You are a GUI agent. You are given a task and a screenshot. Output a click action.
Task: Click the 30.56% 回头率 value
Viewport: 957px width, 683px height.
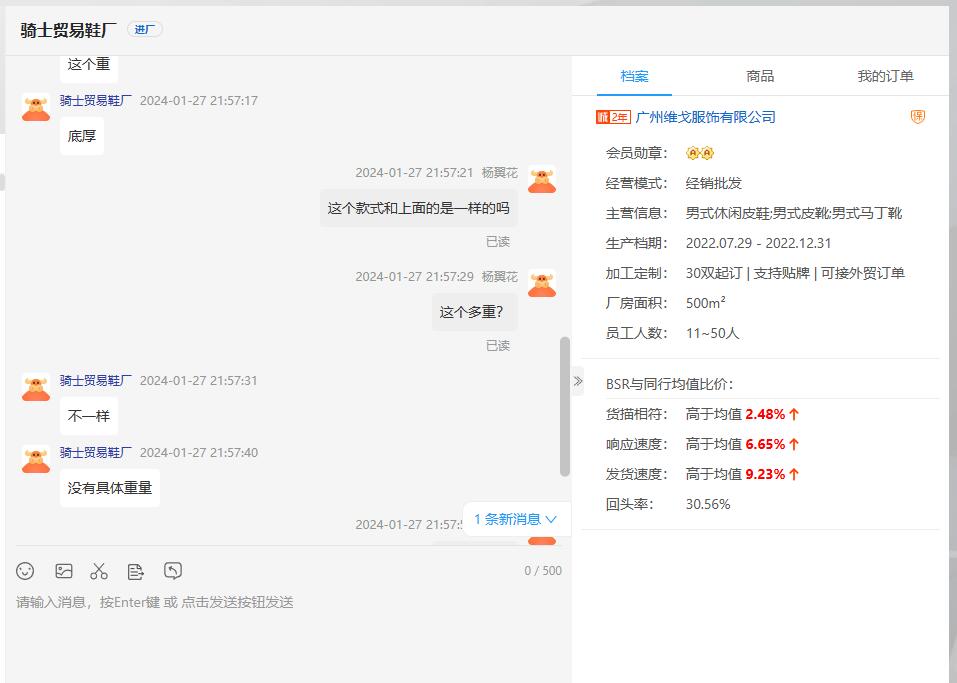708,504
